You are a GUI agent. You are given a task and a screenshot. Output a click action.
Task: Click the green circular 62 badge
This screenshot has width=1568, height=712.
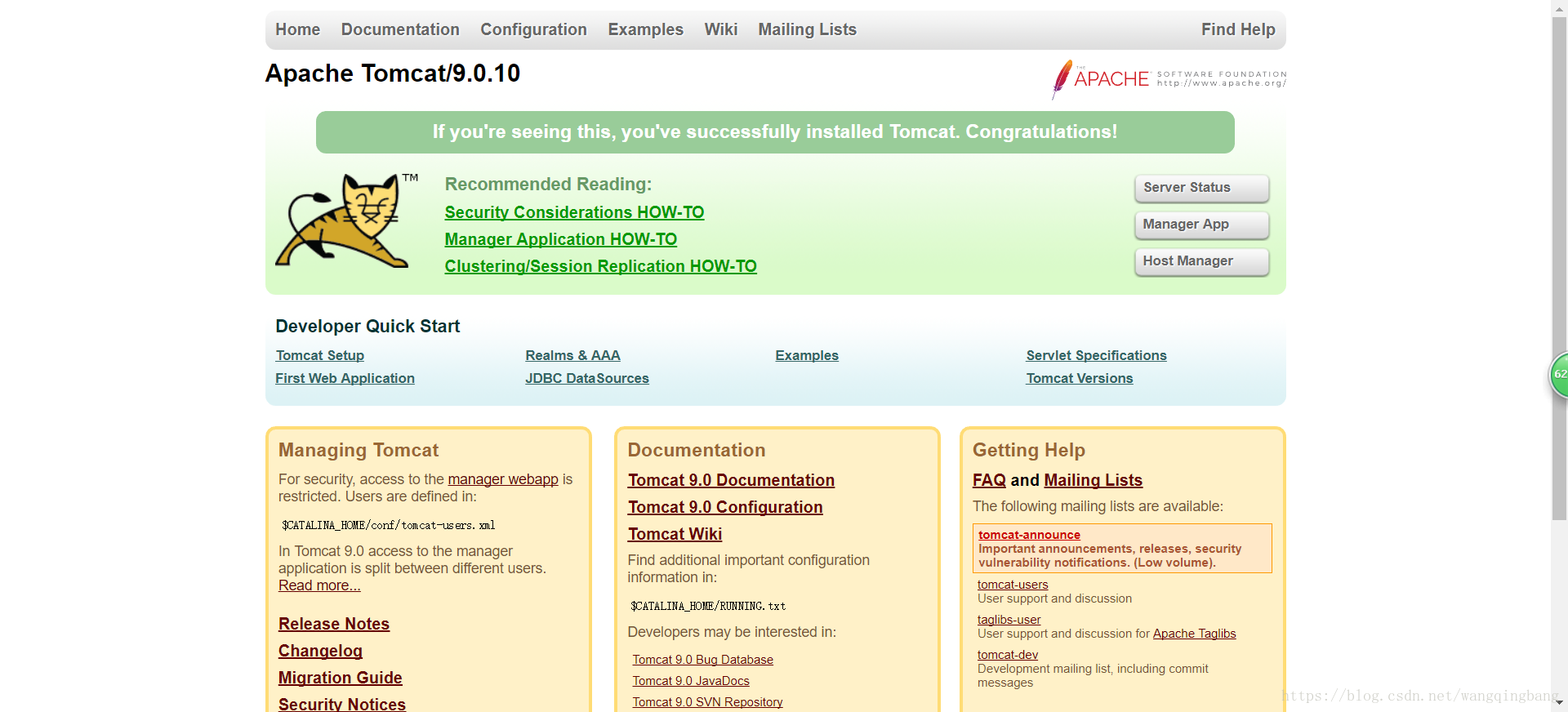point(1559,375)
